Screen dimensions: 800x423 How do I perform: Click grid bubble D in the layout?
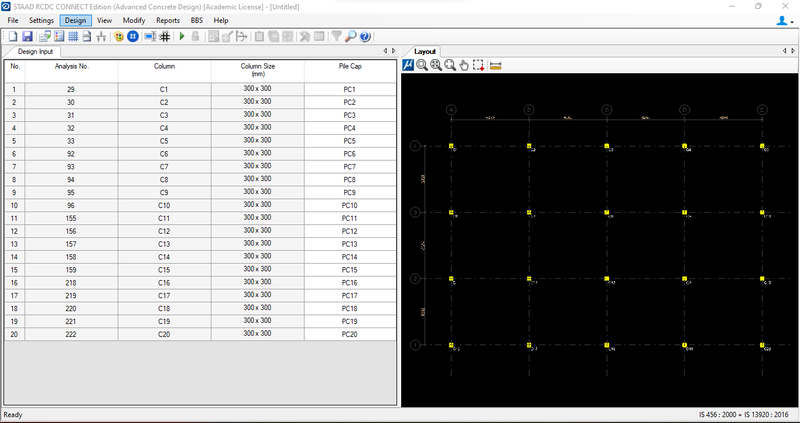click(685, 110)
